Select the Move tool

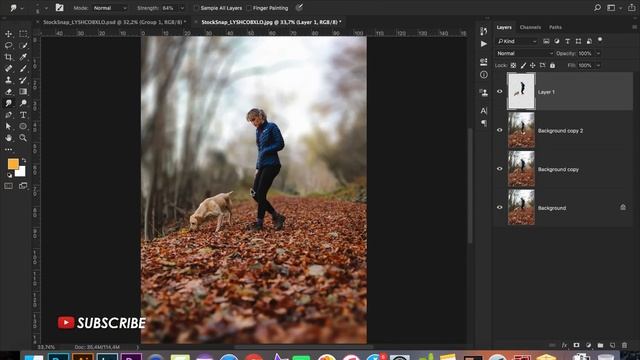(x=9, y=34)
